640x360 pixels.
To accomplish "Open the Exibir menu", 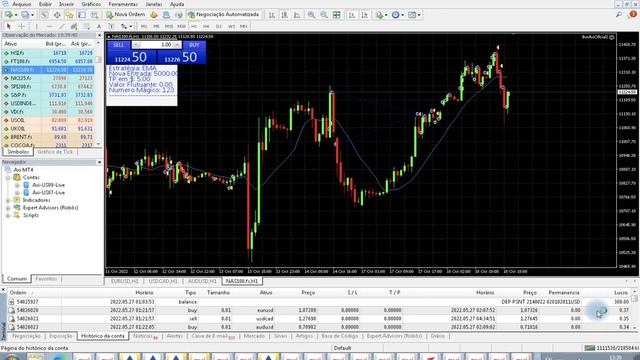I will point(45,4).
